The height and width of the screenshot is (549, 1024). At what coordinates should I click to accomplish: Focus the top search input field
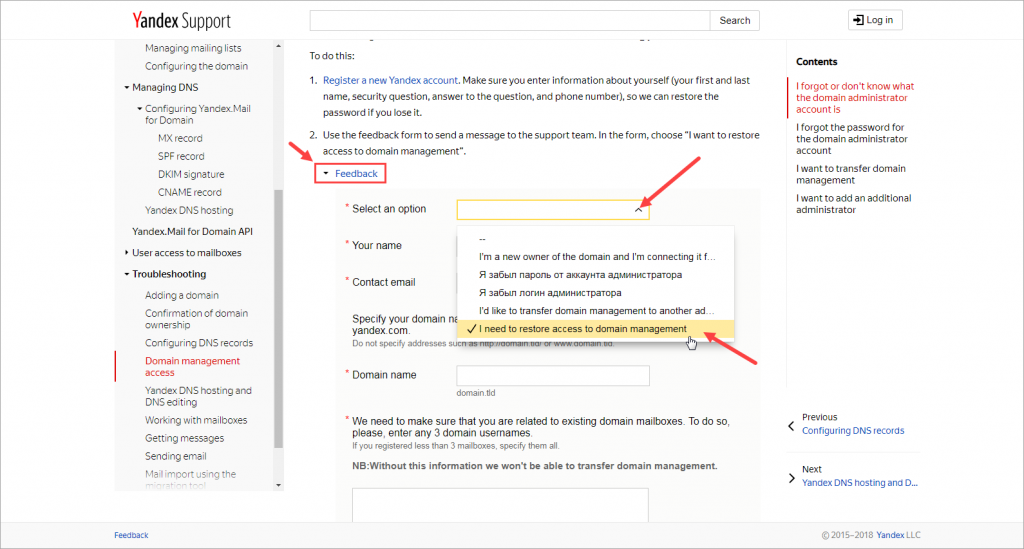[x=509, y=20]
